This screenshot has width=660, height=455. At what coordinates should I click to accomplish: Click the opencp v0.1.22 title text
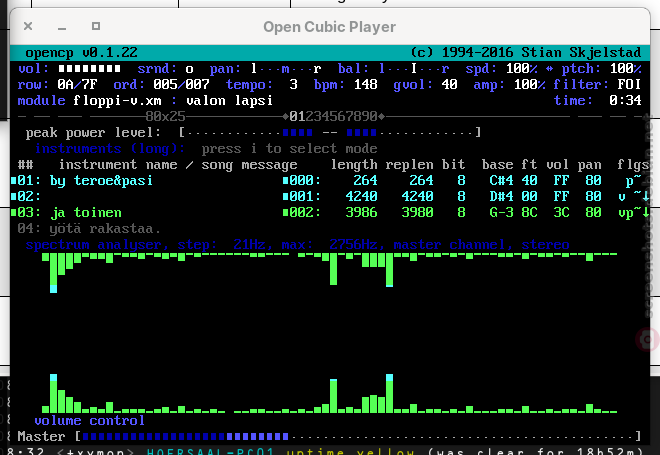click(81, 52)
